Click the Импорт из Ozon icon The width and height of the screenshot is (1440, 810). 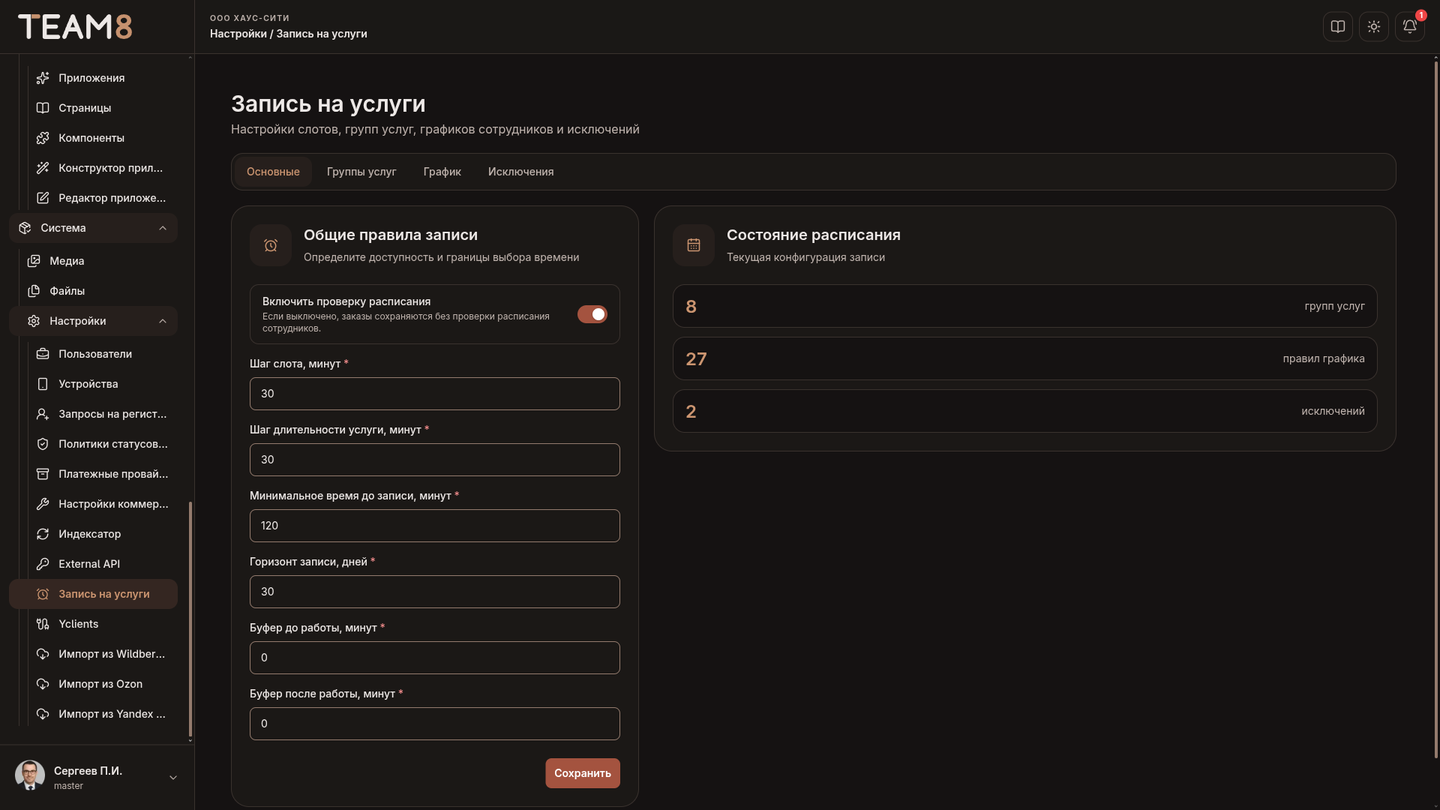tap(43, 684)
